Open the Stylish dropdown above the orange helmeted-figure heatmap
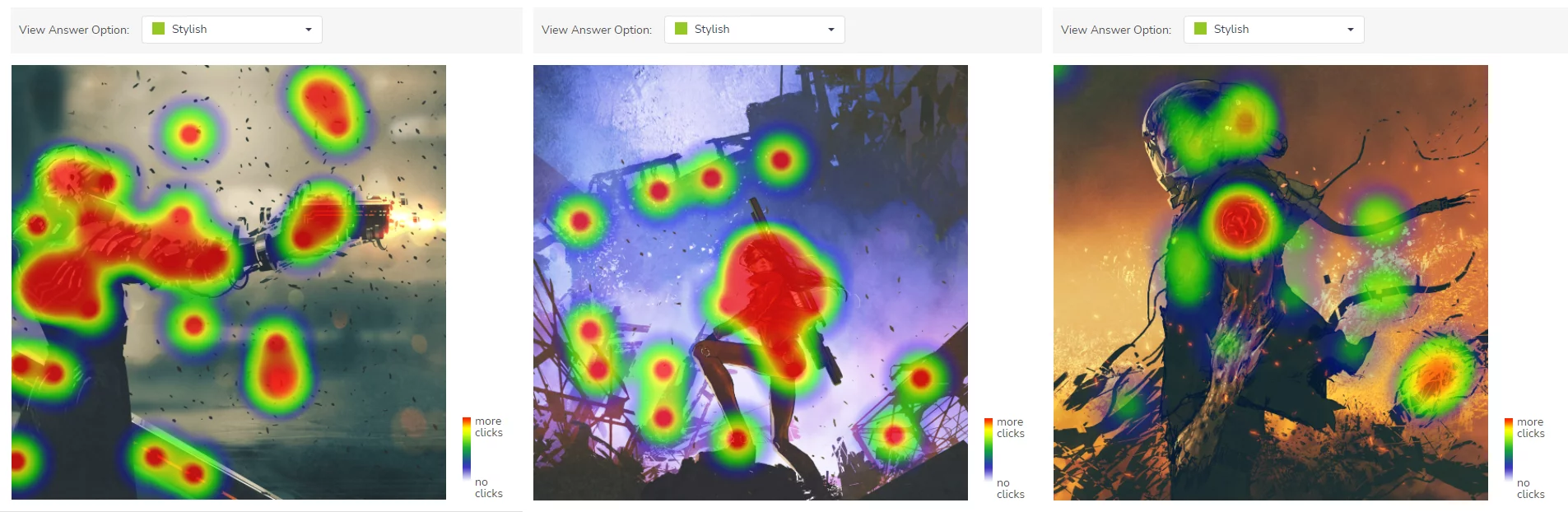The width and height of the screenshot is (1568, 512). pyautogui.click(x=1273, y=30)
